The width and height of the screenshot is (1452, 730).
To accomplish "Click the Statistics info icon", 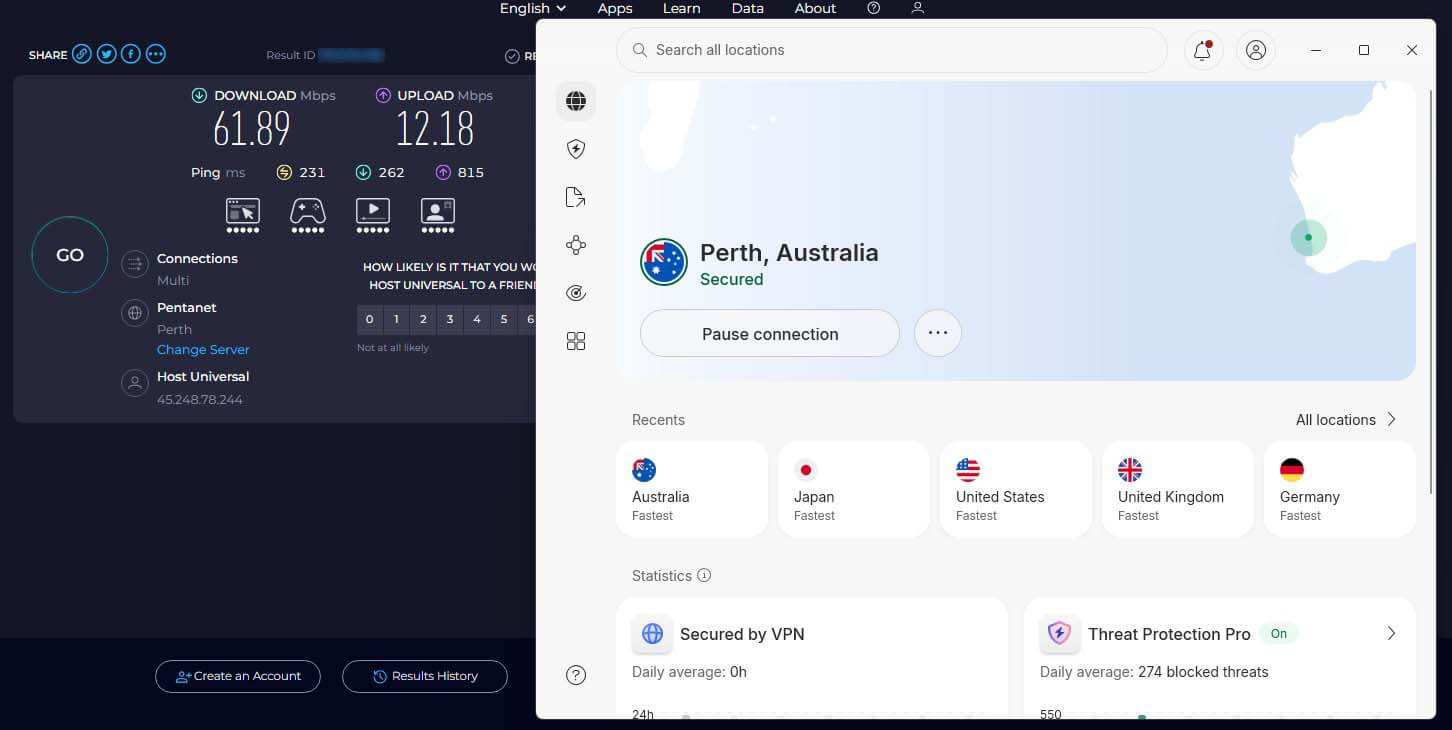I will pyautogui.click(x=704, y=575).
